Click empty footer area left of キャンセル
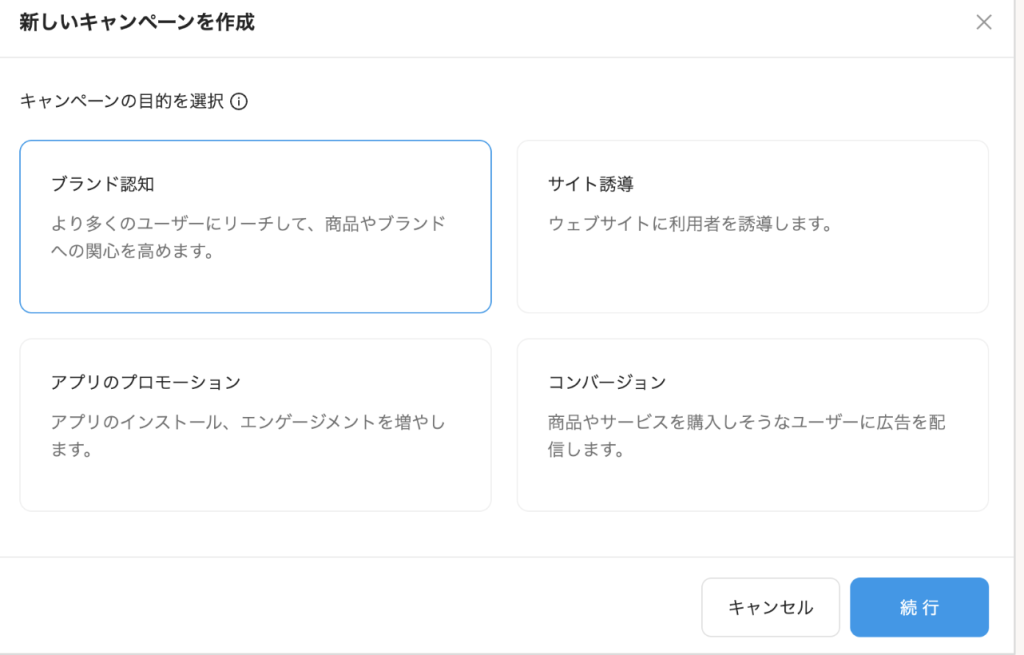The width and height of the screenshot is (1024, 655). tap(350, 607)
